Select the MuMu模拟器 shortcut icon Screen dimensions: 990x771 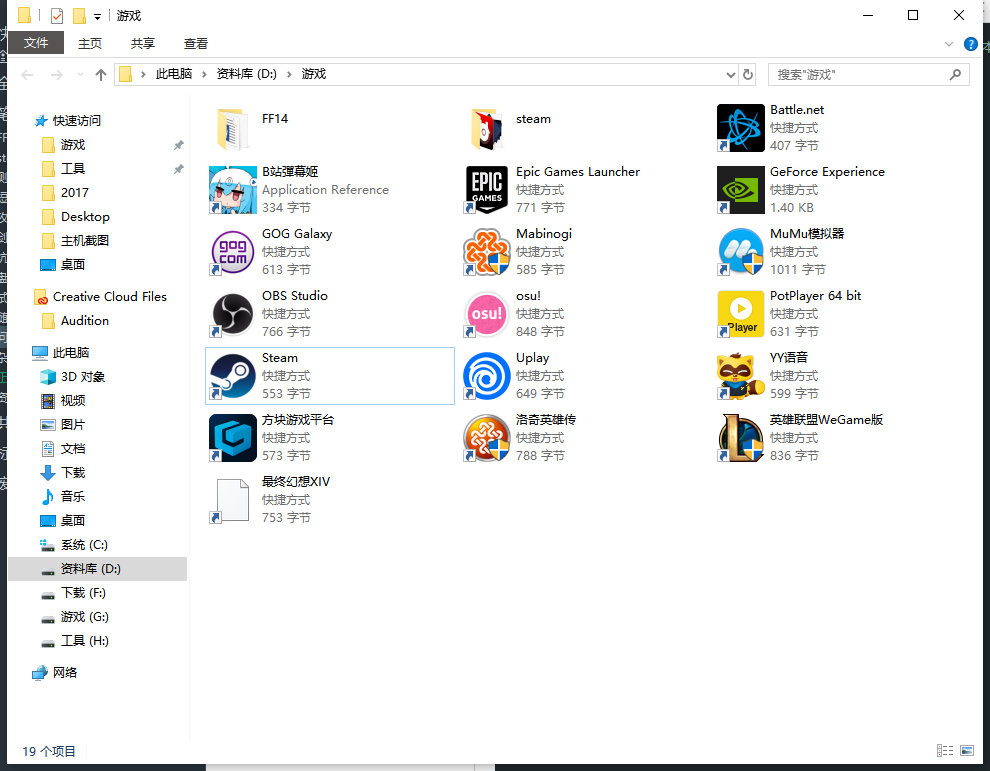(x=741, y=252)
